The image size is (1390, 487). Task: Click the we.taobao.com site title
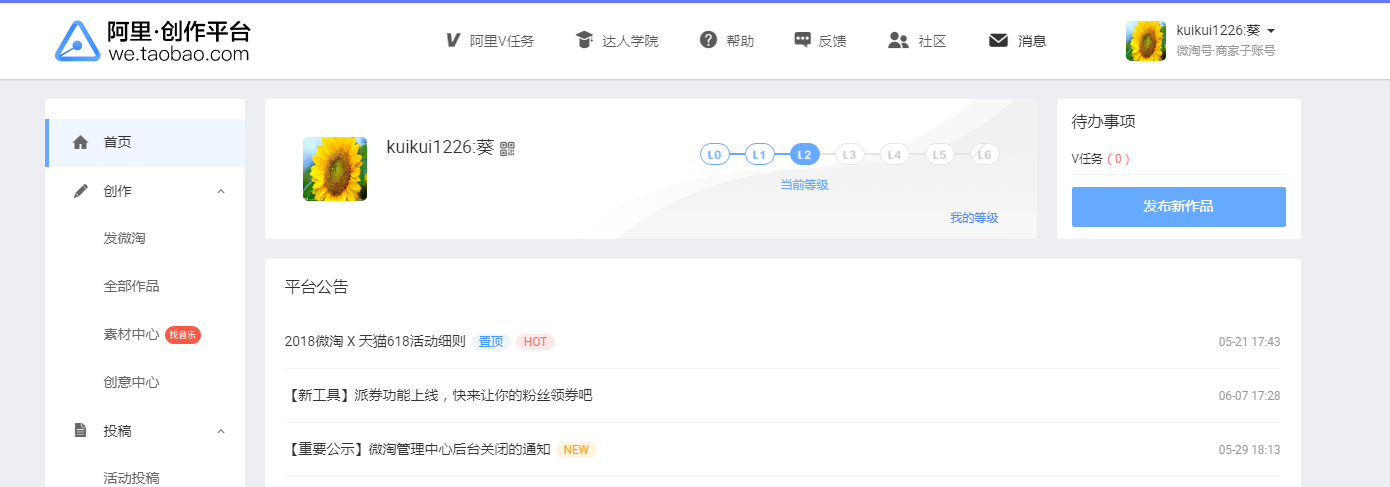(178, 54)
